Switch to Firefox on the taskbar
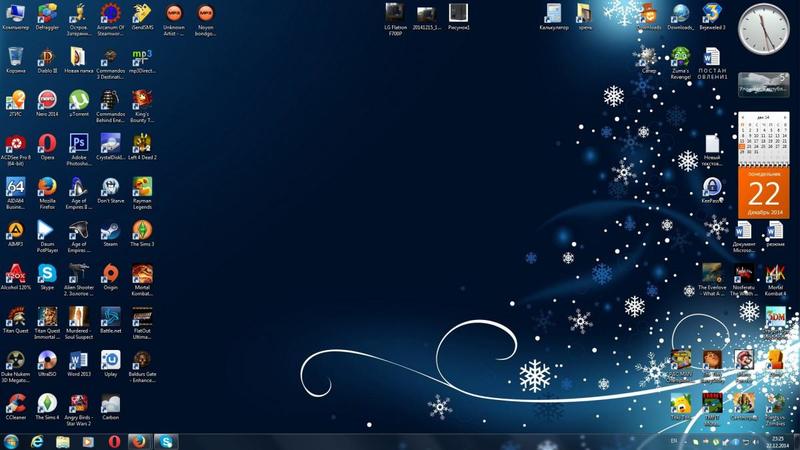800x450 pixels. (139, 440)
